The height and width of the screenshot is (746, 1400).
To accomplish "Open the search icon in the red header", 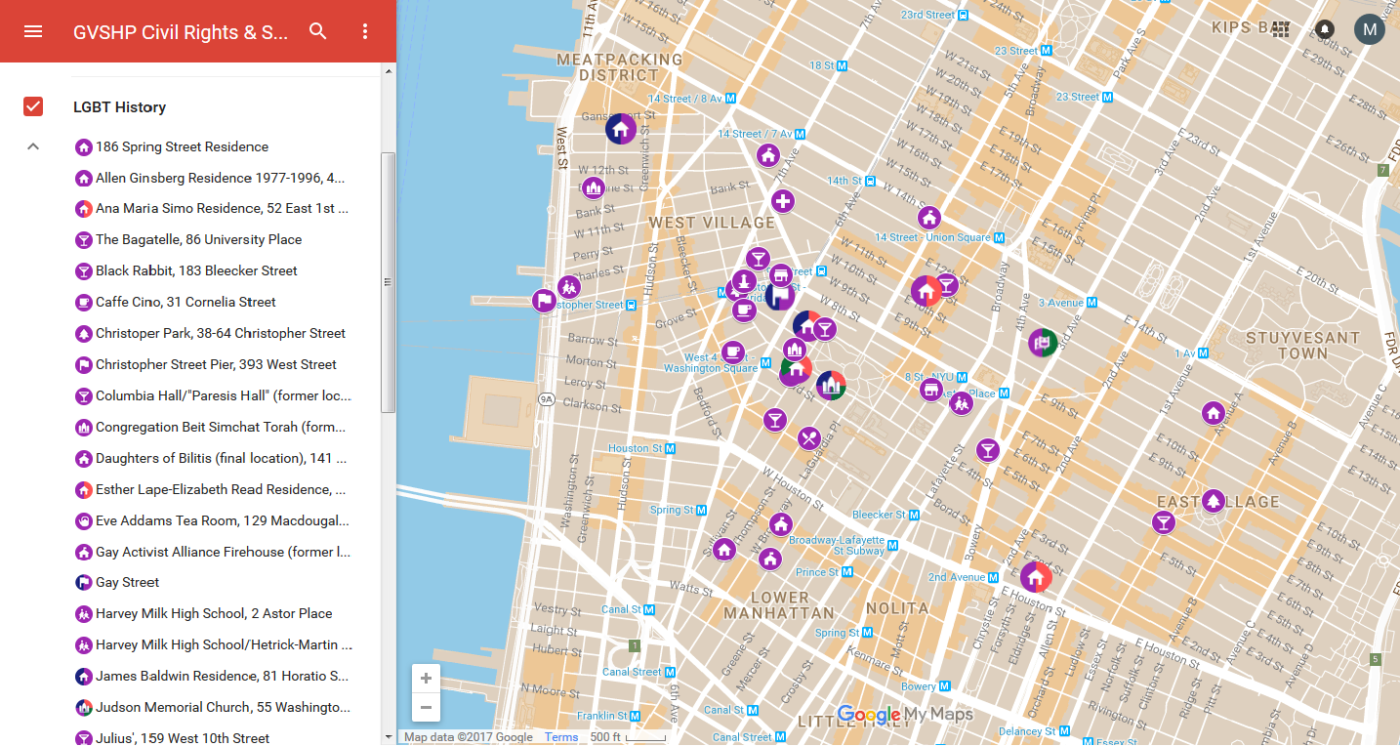I will click(317, 31).
